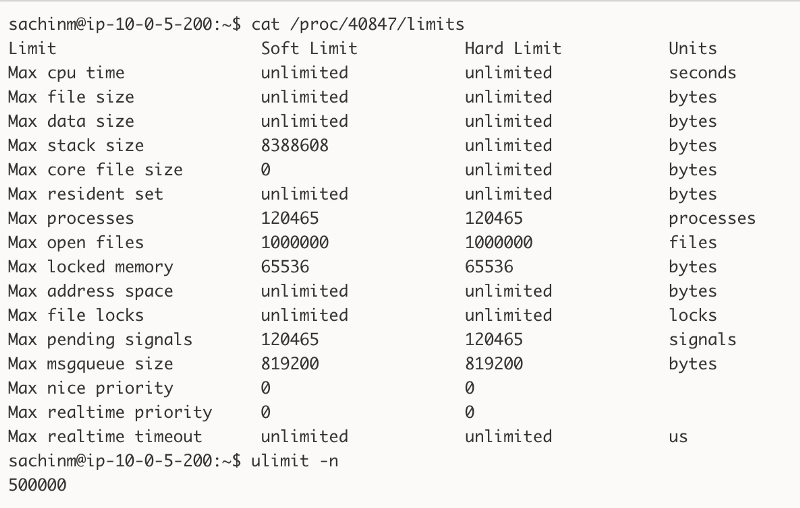Click the Max realtime timeout label
The width and height of the screenshot is (800, 508).
(x=105, y=437)
